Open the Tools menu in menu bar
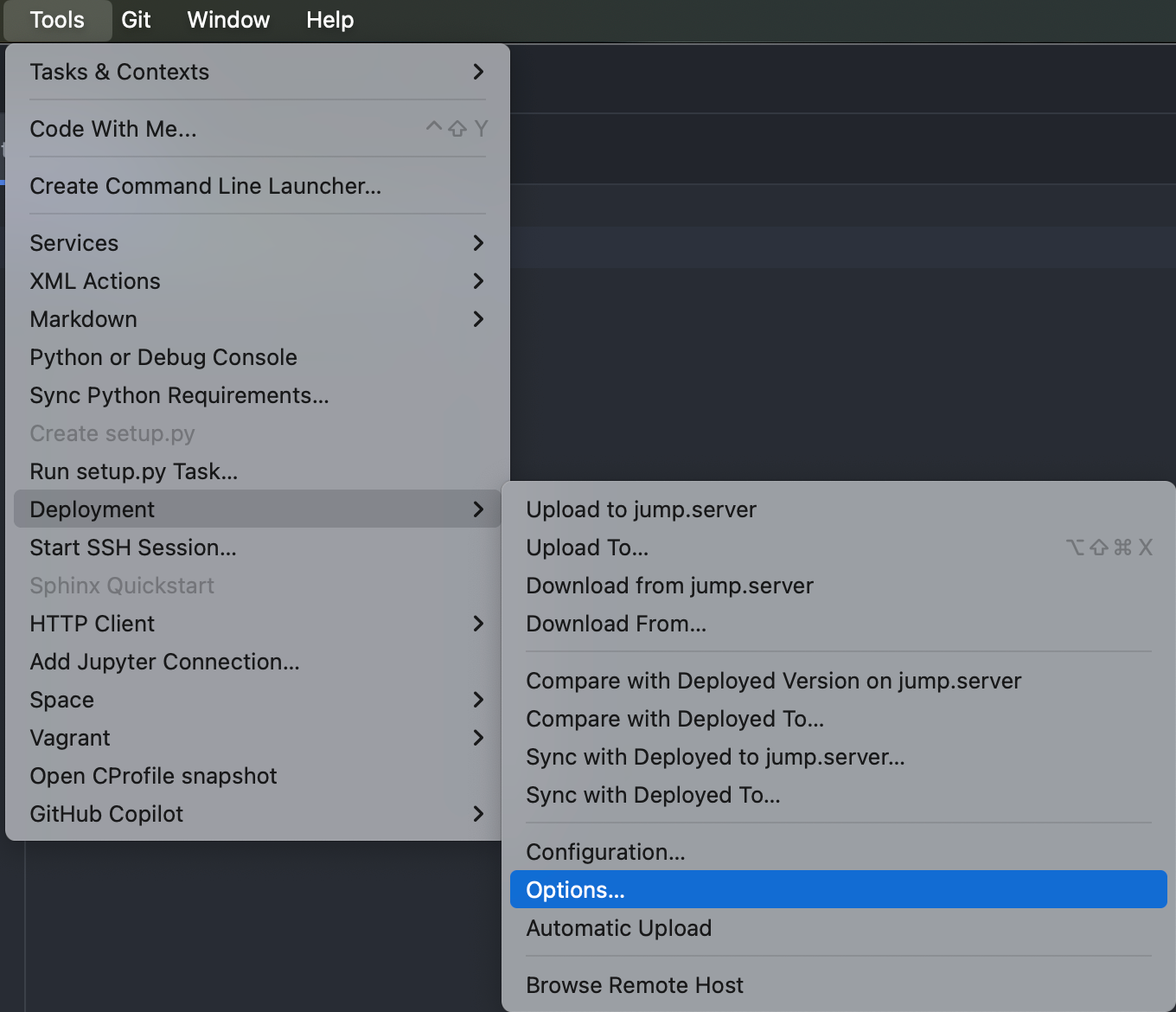Image resolution: width=1176 pixels, height=1012 pixels. 57,20
